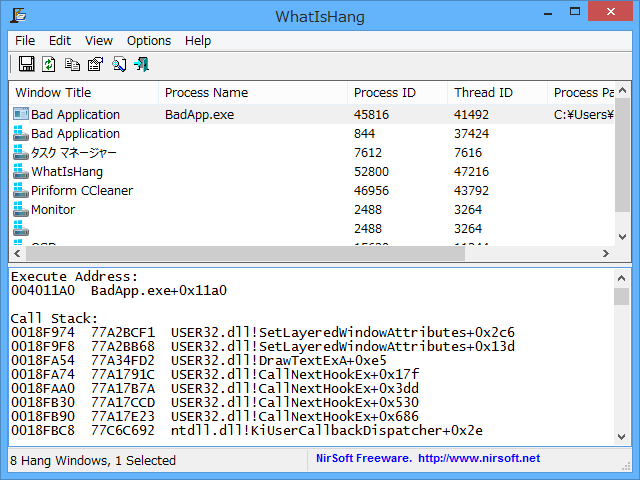This screenshot has width=640, height=480.
Task: Click icon beside WhatIsHang list row
Action: [21, 171]
